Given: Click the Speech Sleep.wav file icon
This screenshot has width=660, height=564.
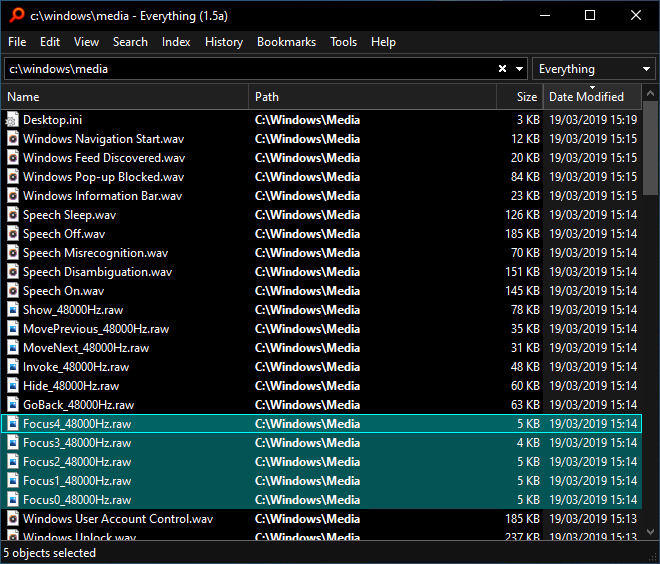Looking at the screenshot, I should point(13,215).
